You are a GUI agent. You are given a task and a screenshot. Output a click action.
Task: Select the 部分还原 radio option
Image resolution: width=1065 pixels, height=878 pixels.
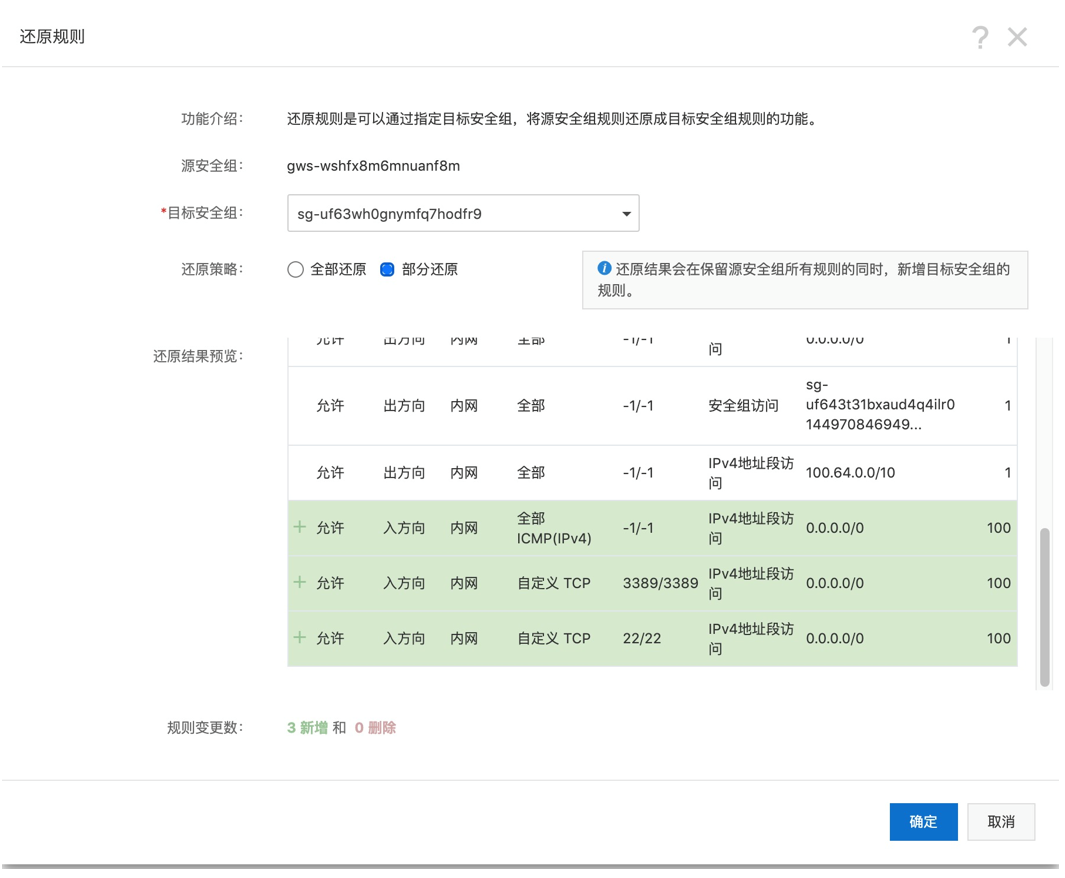pyautogui.click(x=388, y=270)
